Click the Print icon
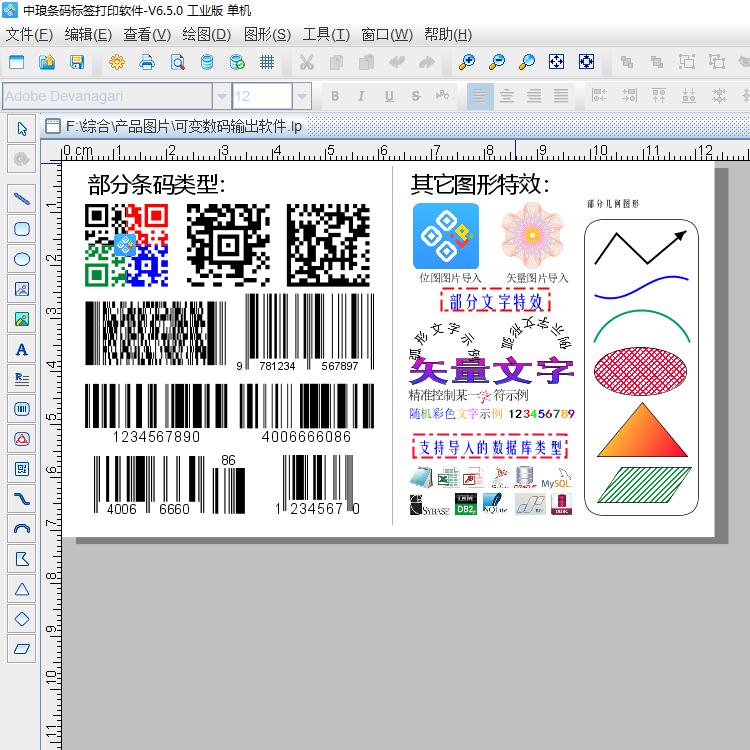Viewport: 750px width, 750px height. 147,62
